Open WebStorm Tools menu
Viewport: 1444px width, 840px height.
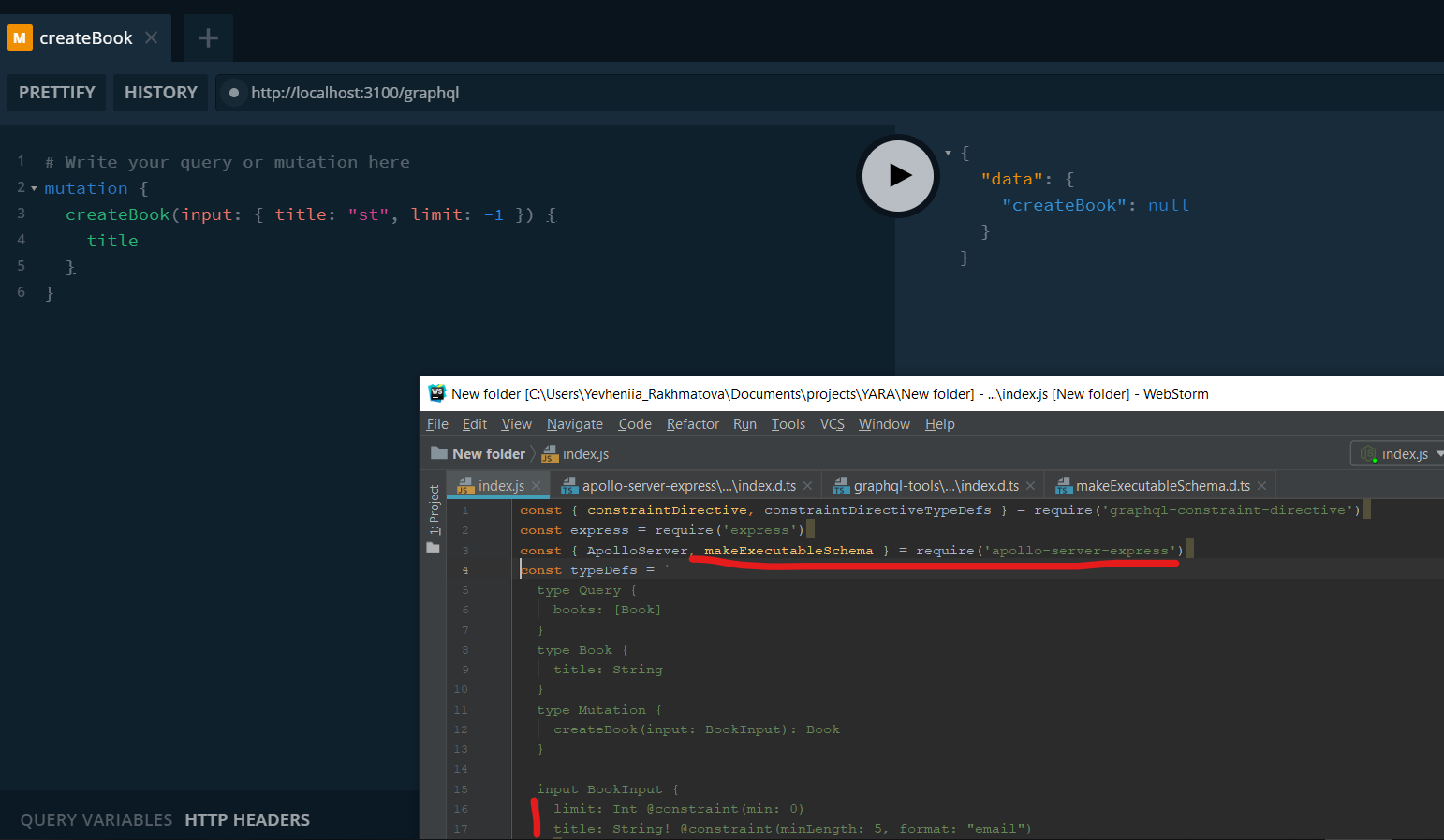pyautogui.click(x=788, y=424)
